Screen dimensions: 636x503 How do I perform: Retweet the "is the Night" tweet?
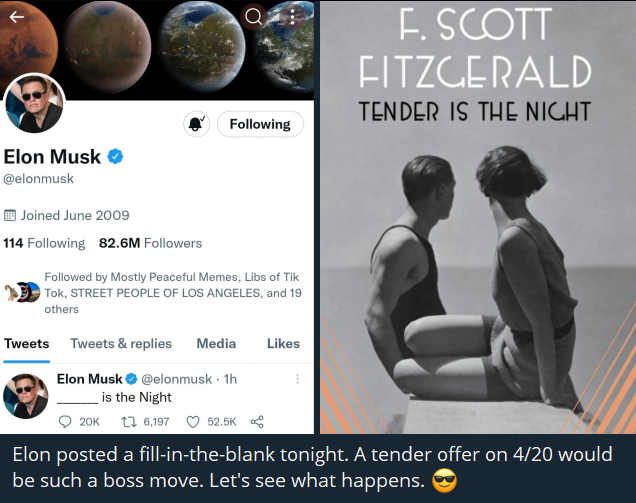(128, 422)
